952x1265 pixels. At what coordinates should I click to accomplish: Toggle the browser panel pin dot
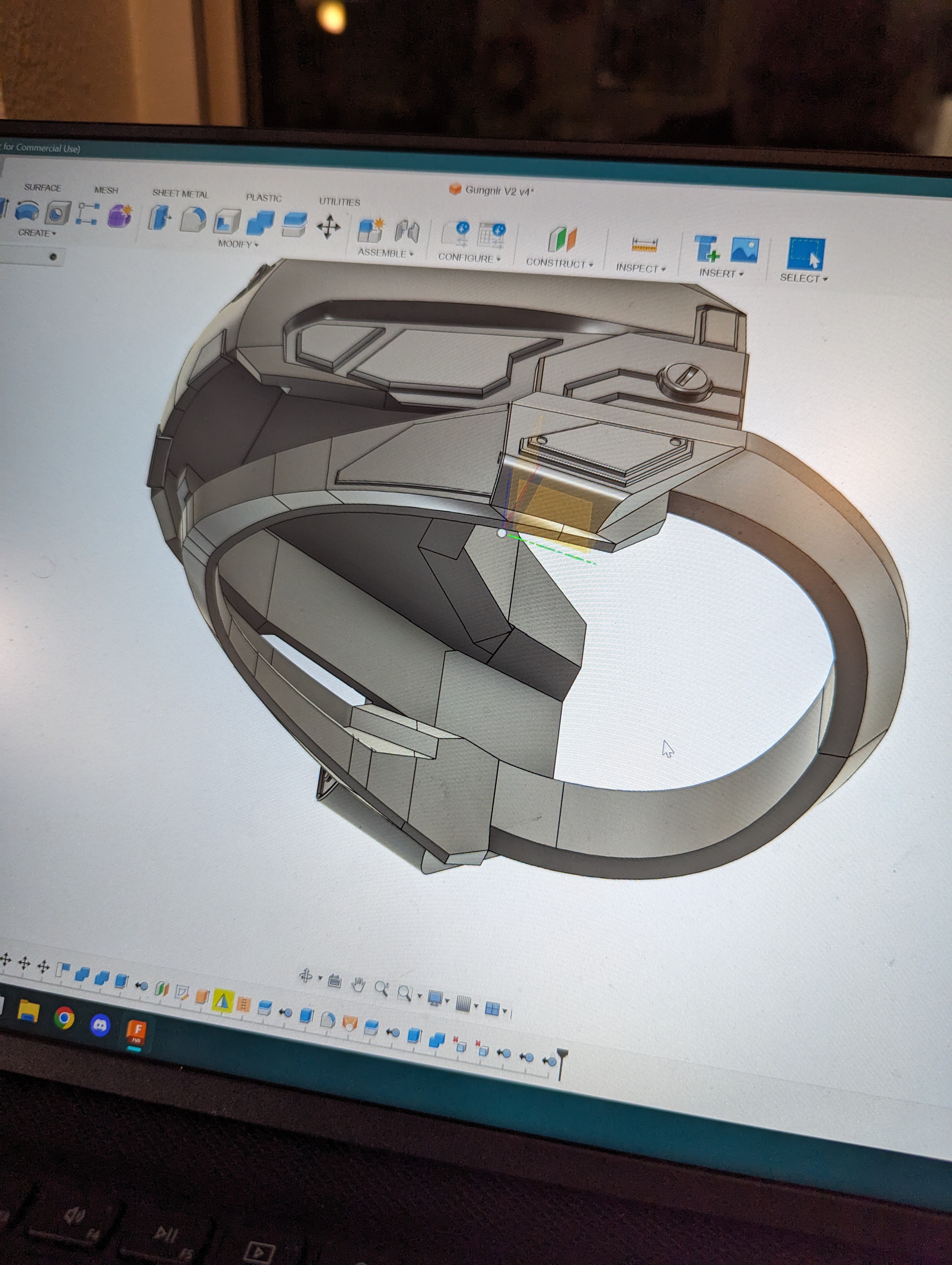(53, 257)
